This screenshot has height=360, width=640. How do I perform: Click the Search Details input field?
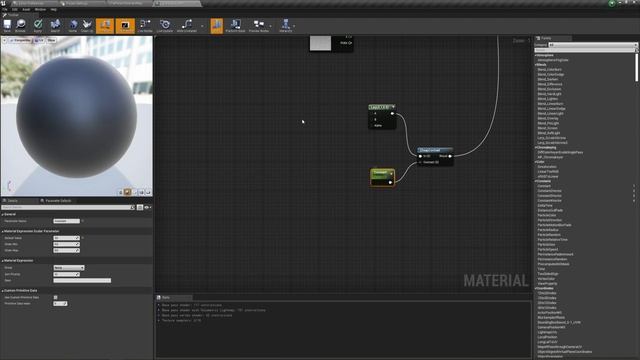click(68, 207)
